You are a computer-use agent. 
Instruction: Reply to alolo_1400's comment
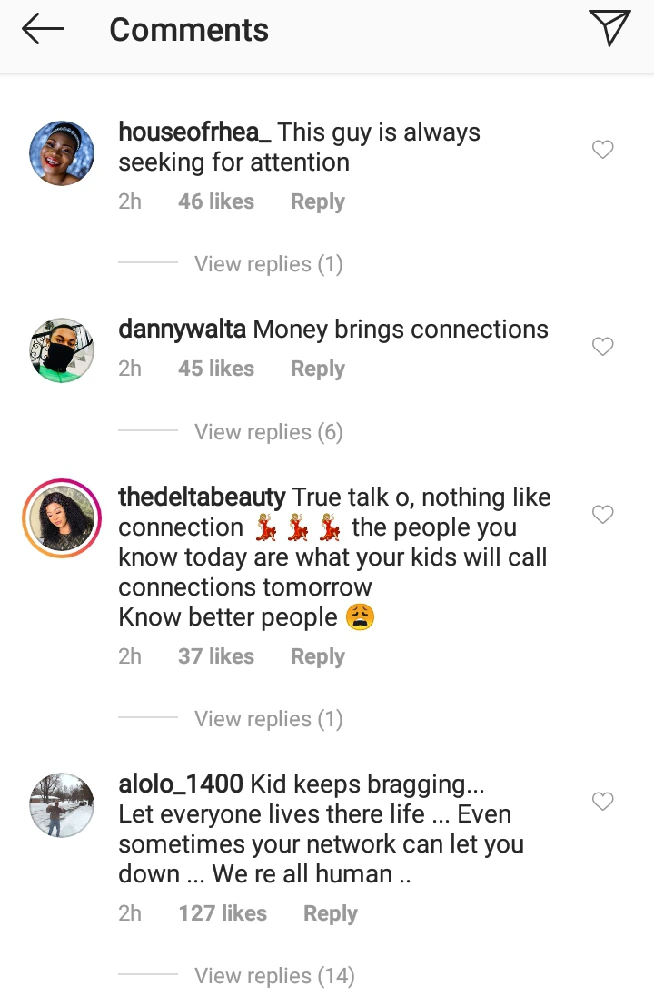(x=330, y=914)
